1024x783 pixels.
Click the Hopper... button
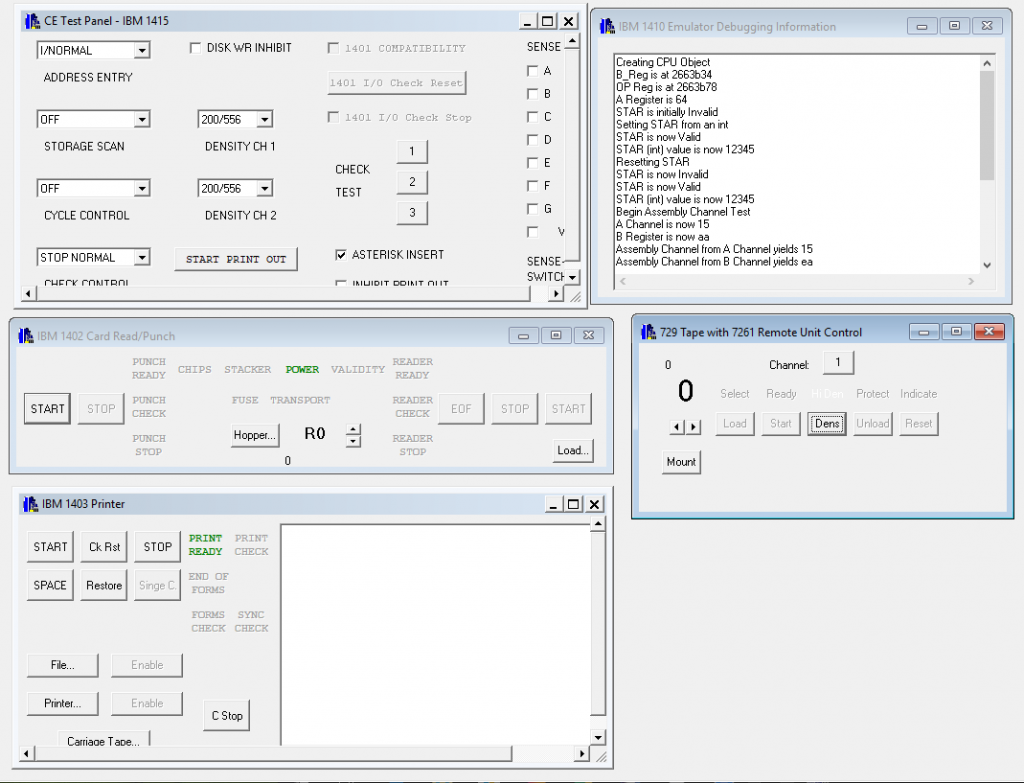tap(255, 435)
